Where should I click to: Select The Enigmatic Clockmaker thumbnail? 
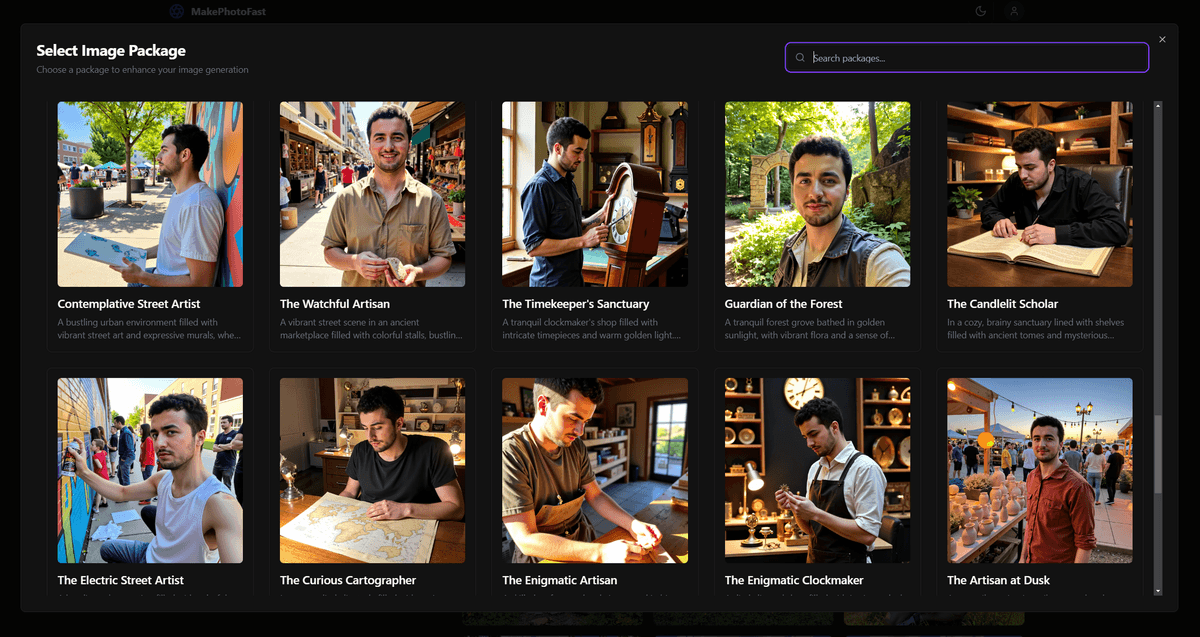[817, 470]
